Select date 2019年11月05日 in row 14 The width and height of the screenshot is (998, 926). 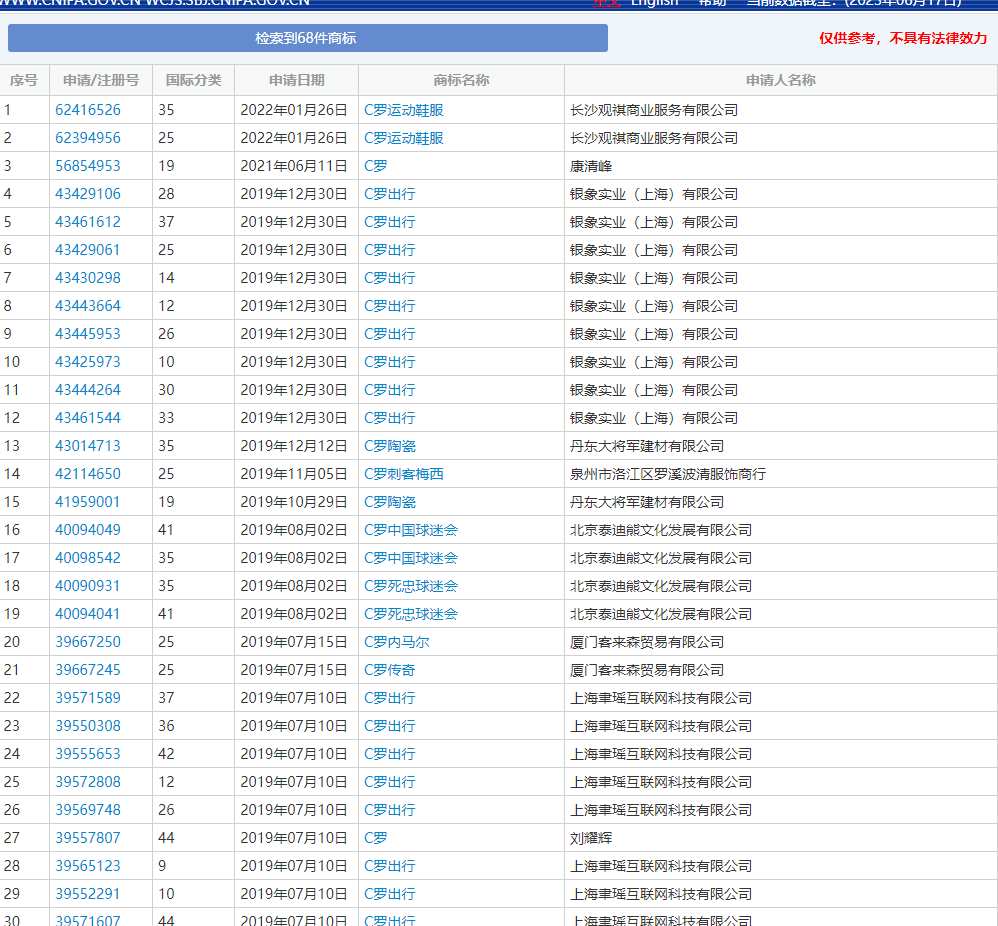click(293, 474)
